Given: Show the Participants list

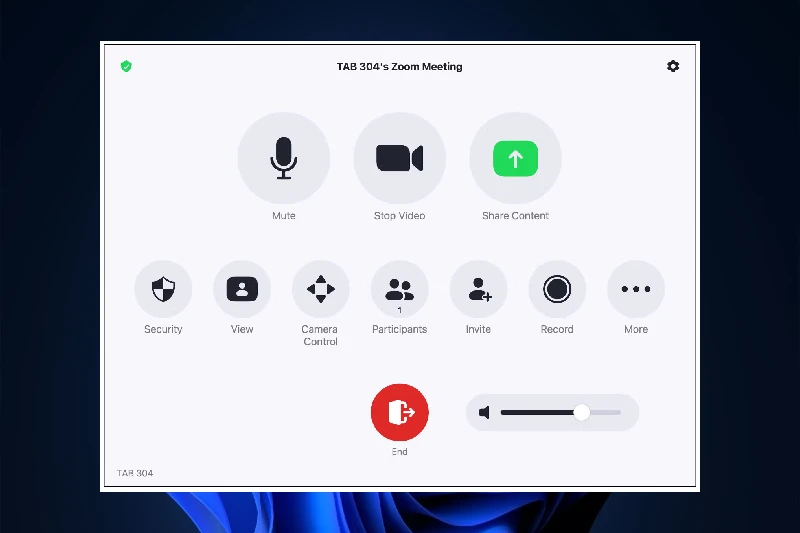Looking at the screenshot, I should point(399,289).
